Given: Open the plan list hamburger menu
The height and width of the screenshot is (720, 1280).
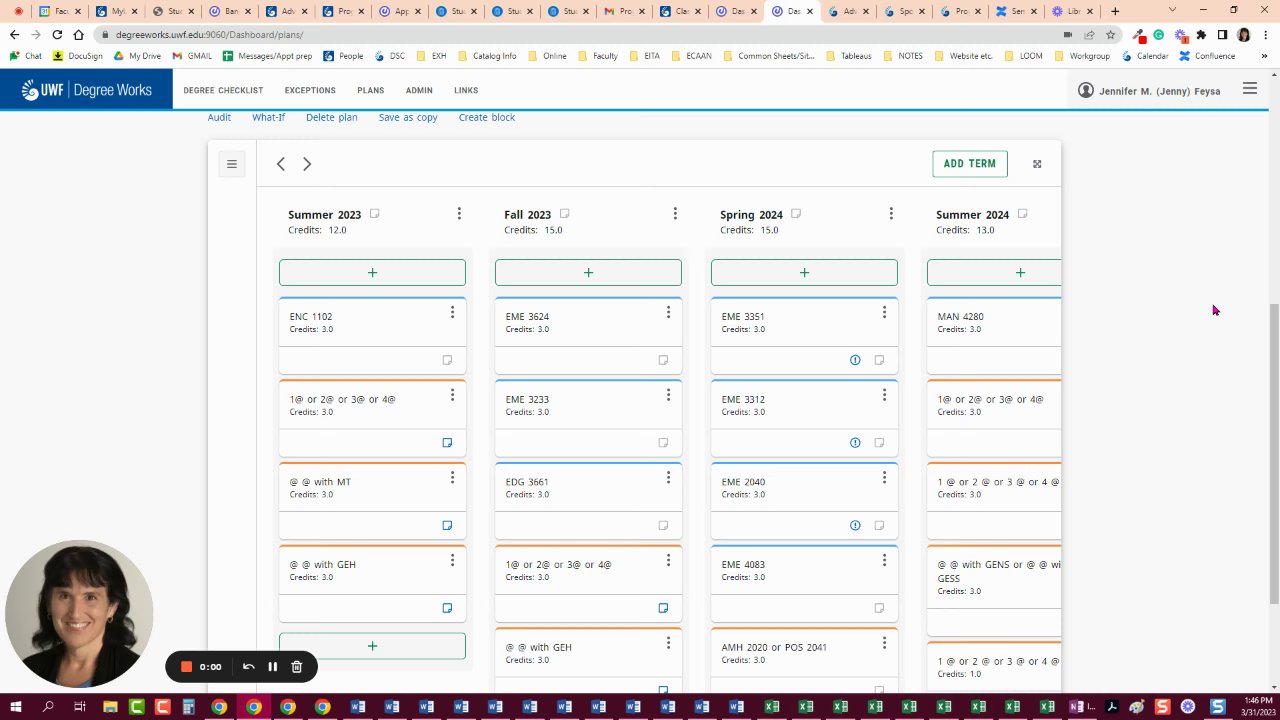Looking at the screenshot, I should point(232,164).
